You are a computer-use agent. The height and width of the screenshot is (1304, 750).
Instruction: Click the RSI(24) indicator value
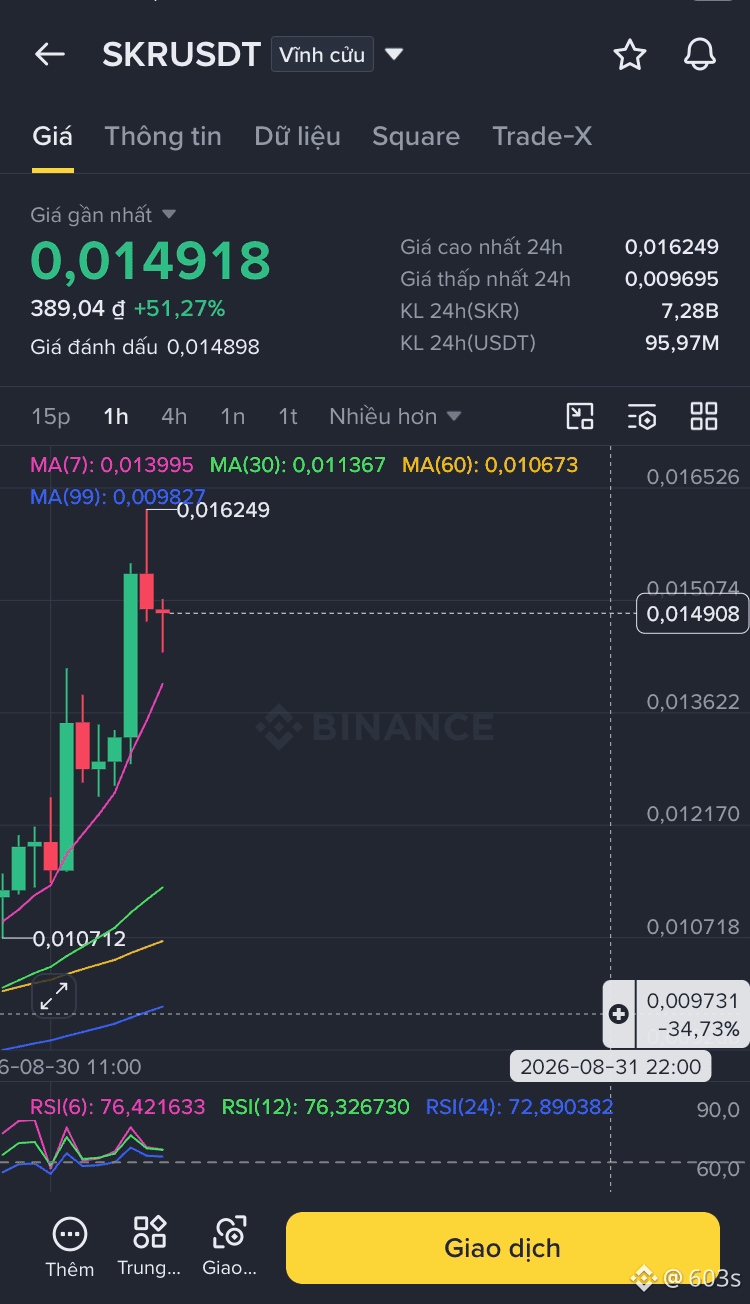(520, 1106)
